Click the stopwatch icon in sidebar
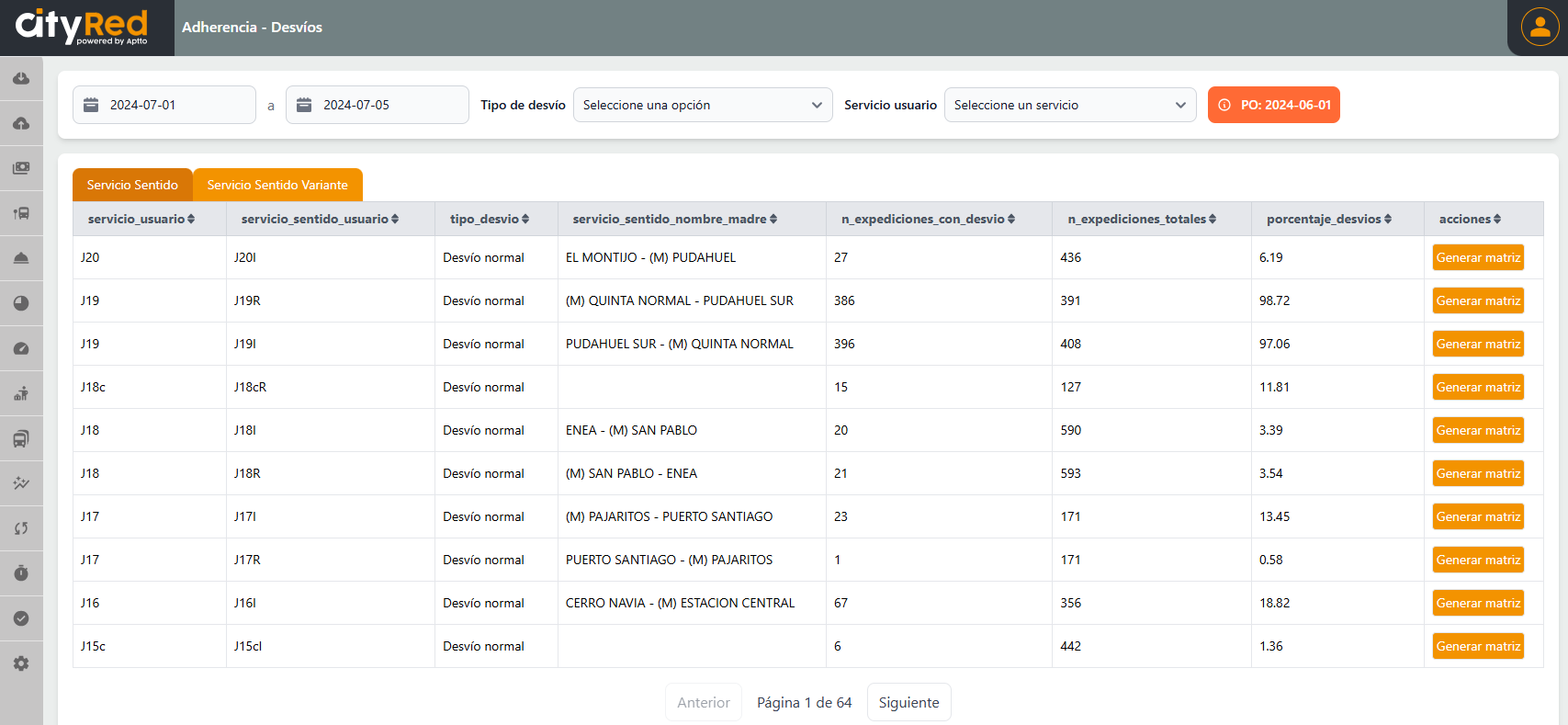This screenshot has height=725, width=1568. point(21,573)
